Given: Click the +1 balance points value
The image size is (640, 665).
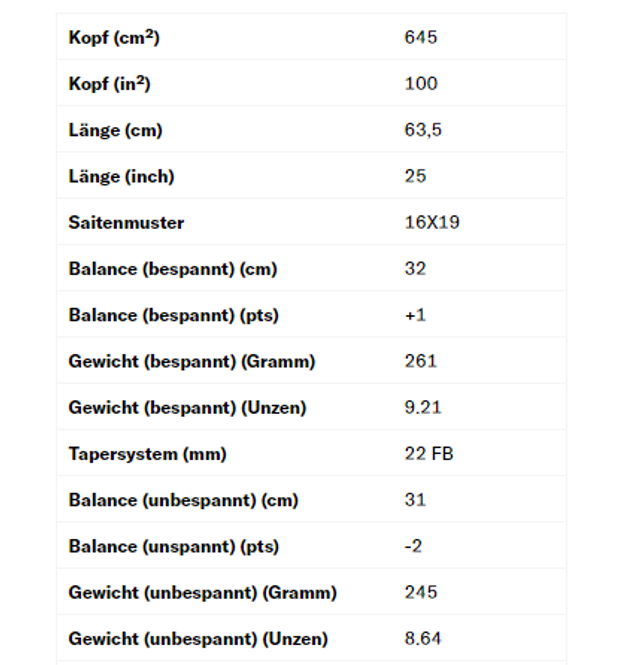Looking at the screenshot, I should click(415, 315).
